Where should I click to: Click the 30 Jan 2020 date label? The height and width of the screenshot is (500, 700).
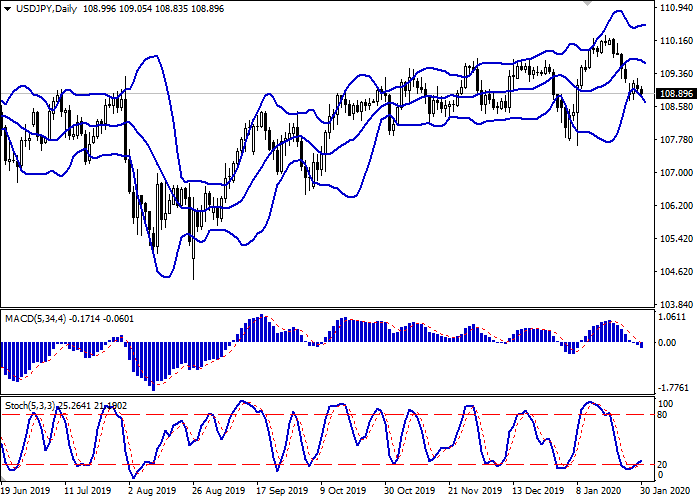point(665,492)
